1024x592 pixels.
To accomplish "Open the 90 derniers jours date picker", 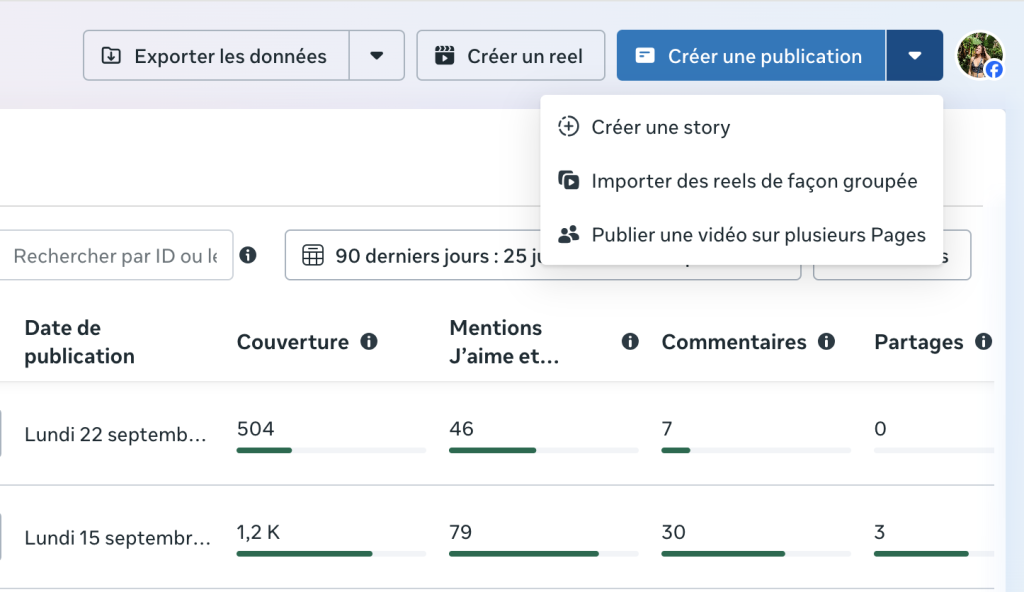I will [x=420, y=256].
